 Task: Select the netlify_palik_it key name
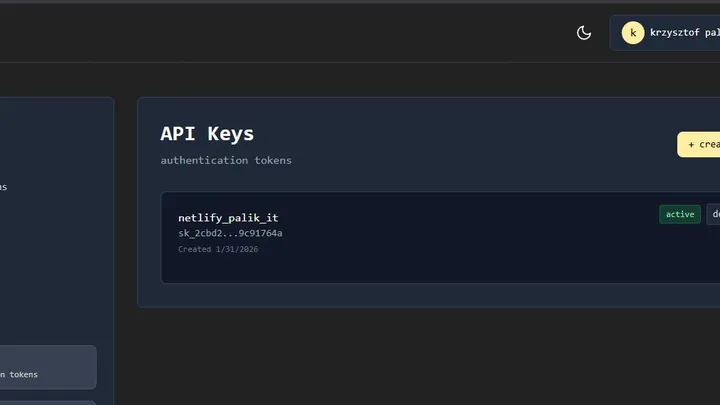coord(228,218)
